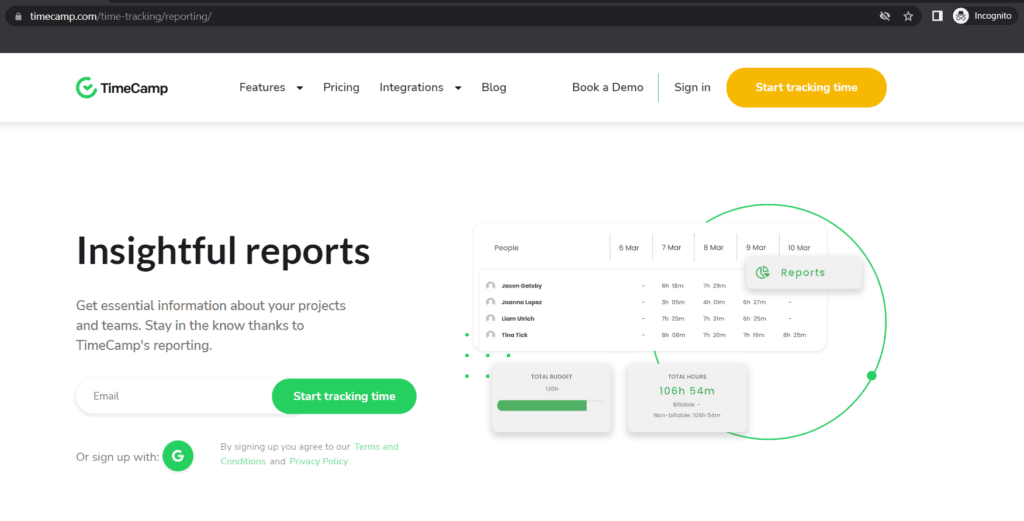Screen dimensions: 1024x521
Task: Click the Non-billable: 106h 54m text
Action: (687, 415)
